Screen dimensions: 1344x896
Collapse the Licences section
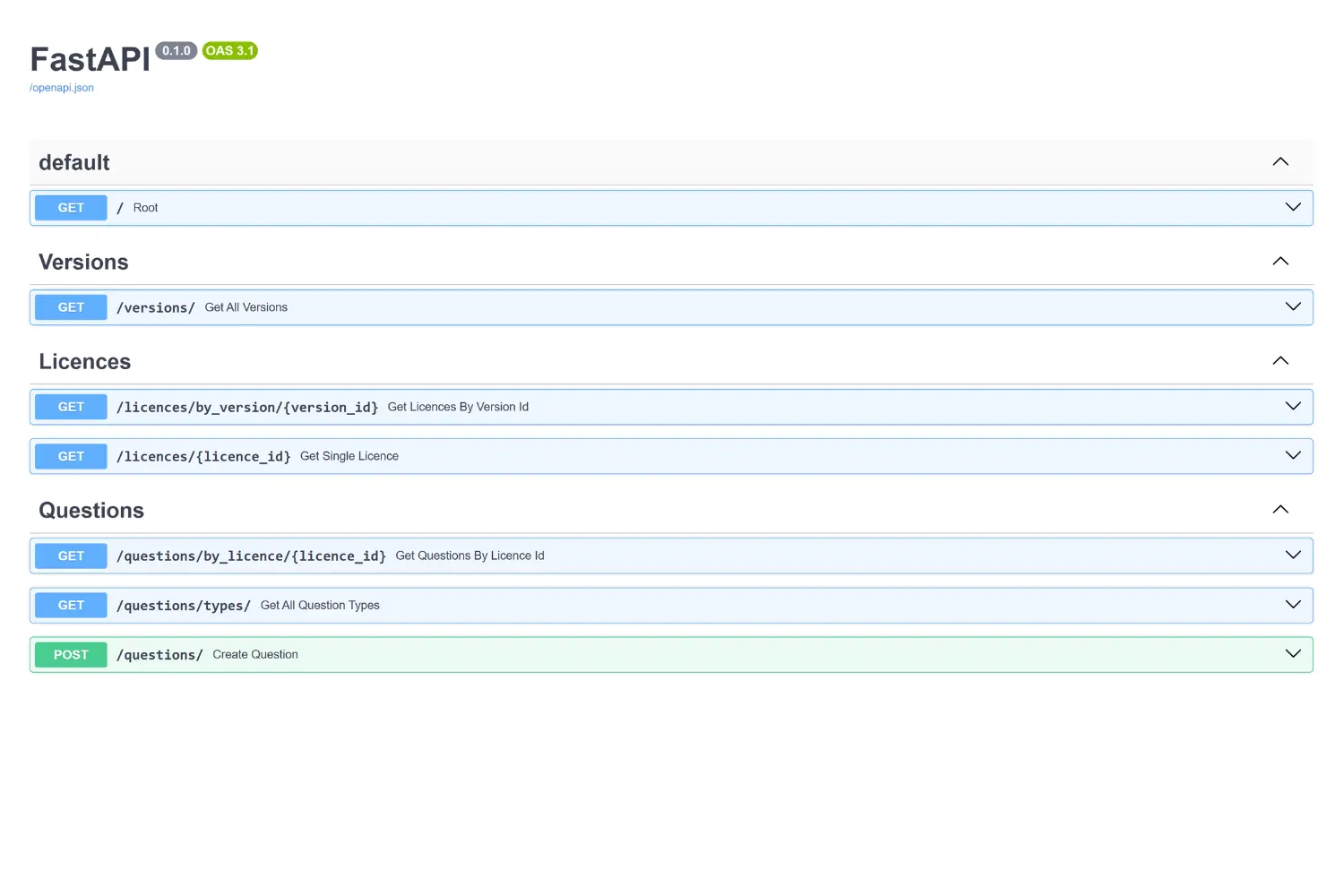click(x=1280, y=360)
